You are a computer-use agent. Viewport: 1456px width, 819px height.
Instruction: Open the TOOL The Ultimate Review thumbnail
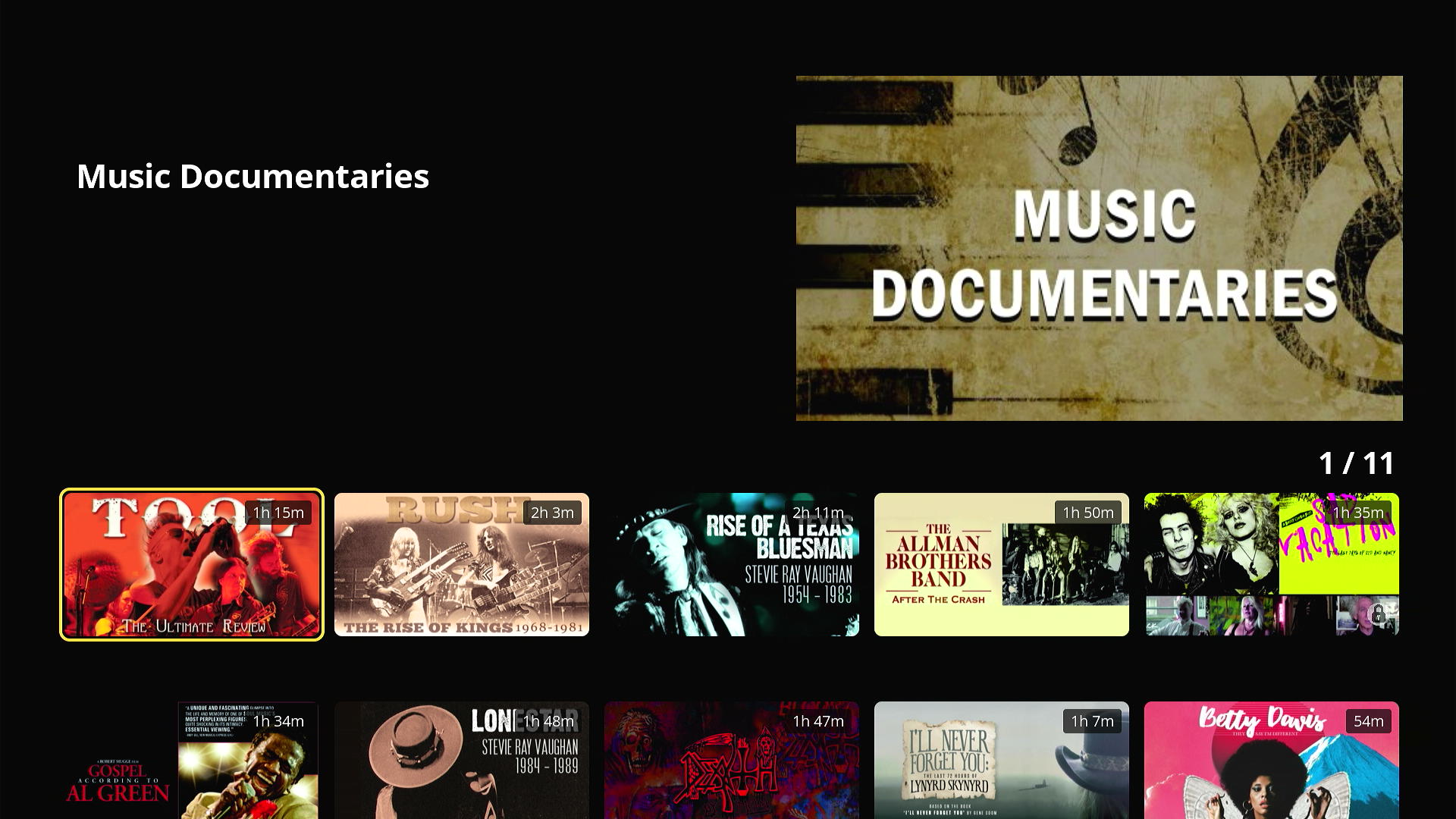click(x=192, y=564)
